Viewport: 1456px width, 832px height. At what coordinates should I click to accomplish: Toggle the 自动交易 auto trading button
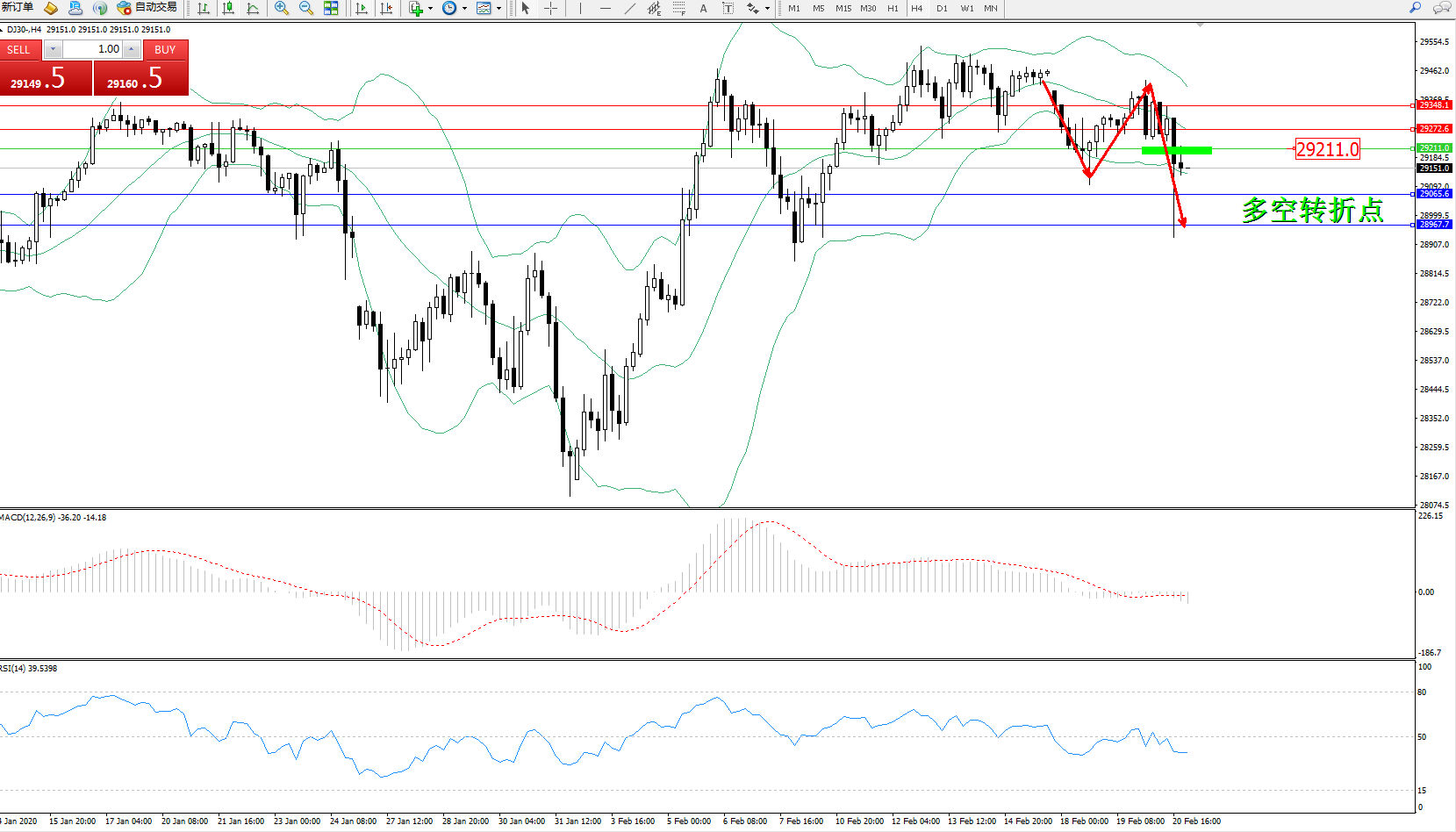tap(147, 8)
